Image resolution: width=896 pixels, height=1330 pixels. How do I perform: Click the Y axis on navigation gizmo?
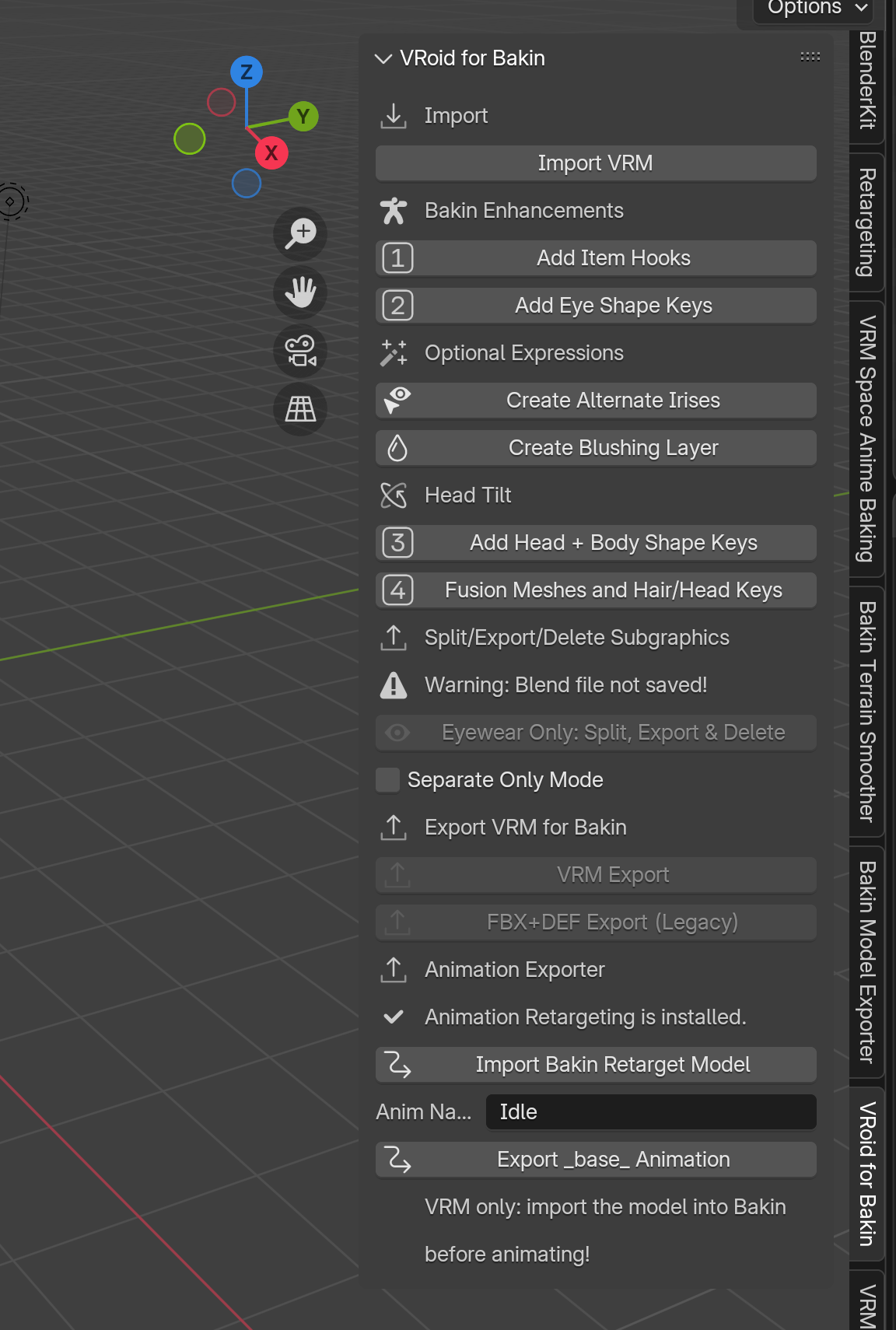(303, 117)
